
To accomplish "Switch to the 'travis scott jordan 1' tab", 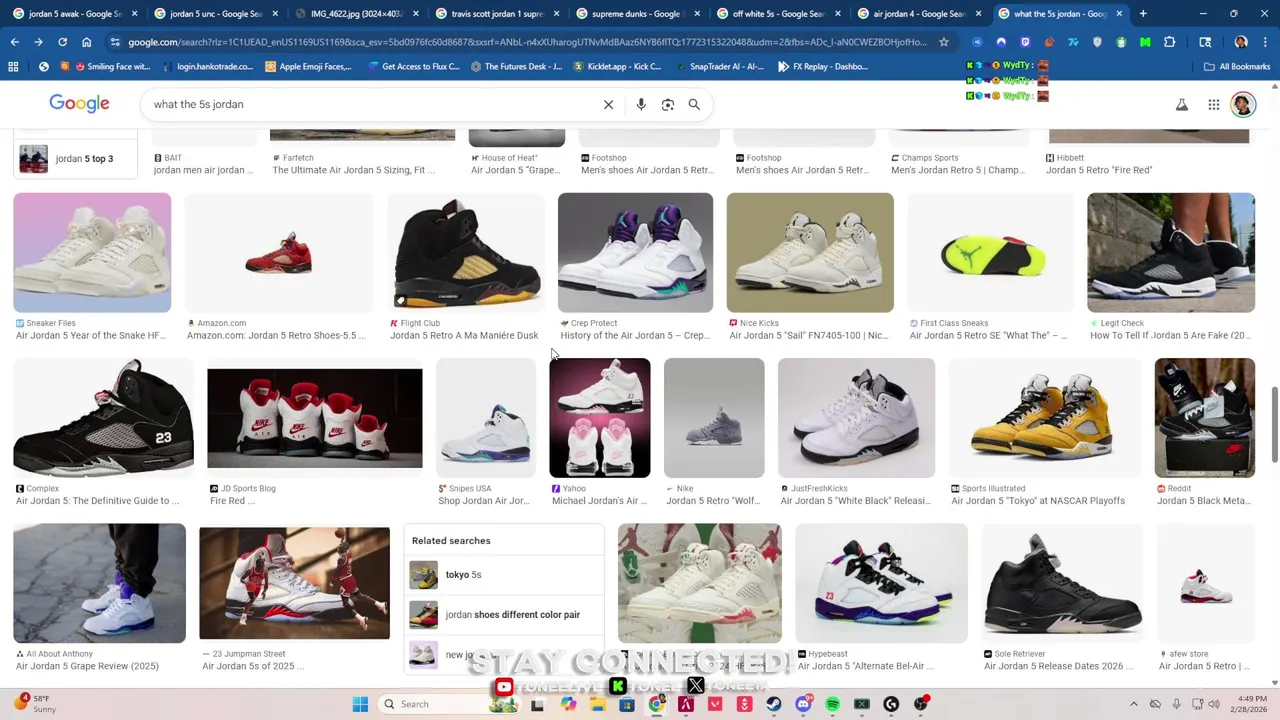I will (496, 14).
